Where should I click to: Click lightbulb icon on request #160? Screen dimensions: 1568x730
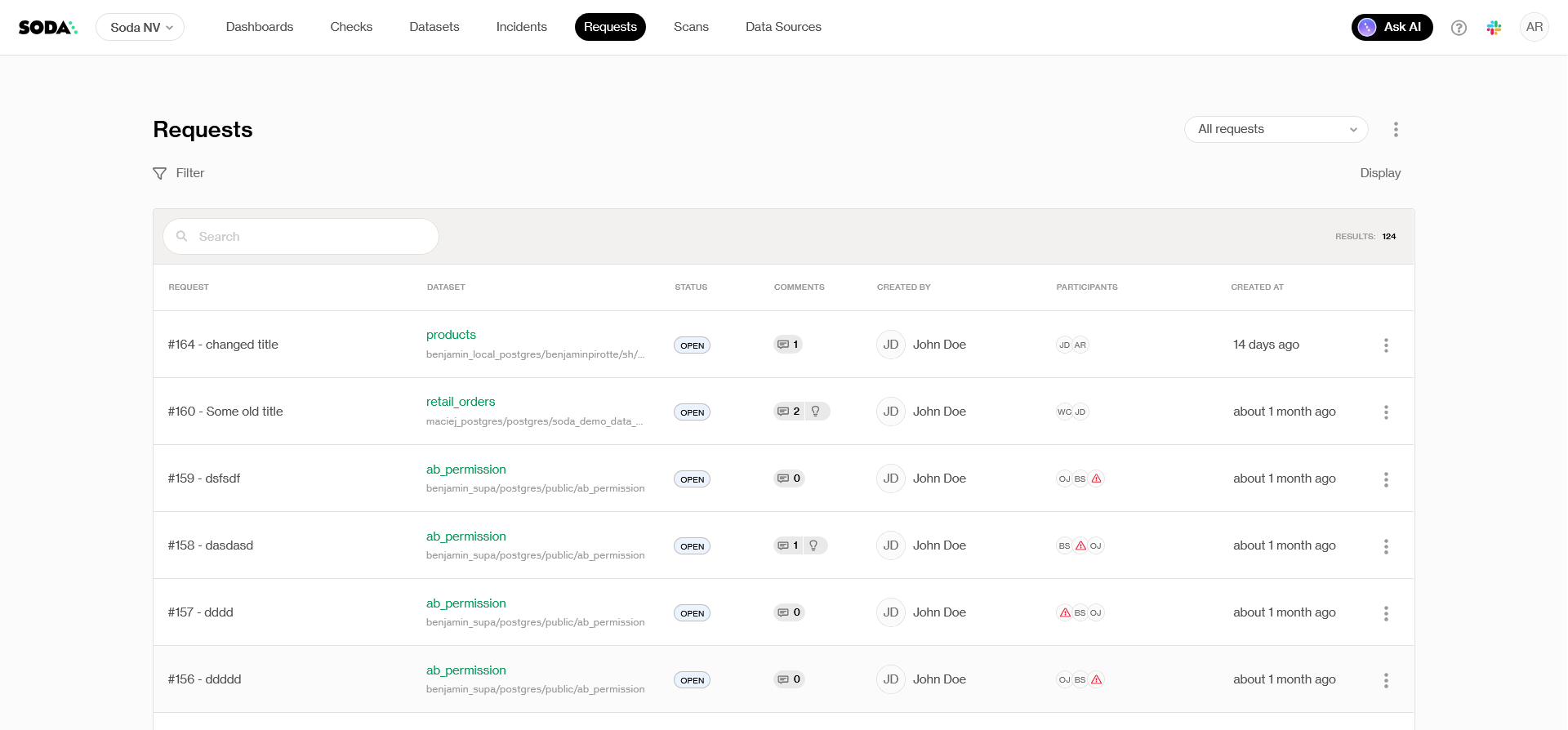pos(815,412)
